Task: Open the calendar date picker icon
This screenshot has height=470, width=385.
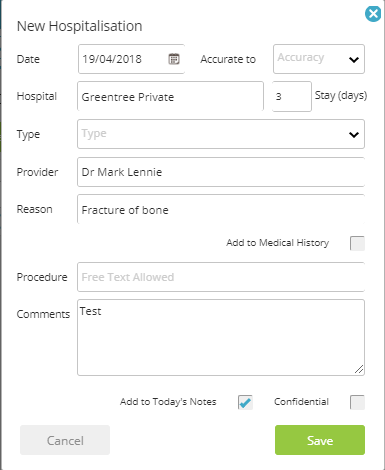Action: 174,59
